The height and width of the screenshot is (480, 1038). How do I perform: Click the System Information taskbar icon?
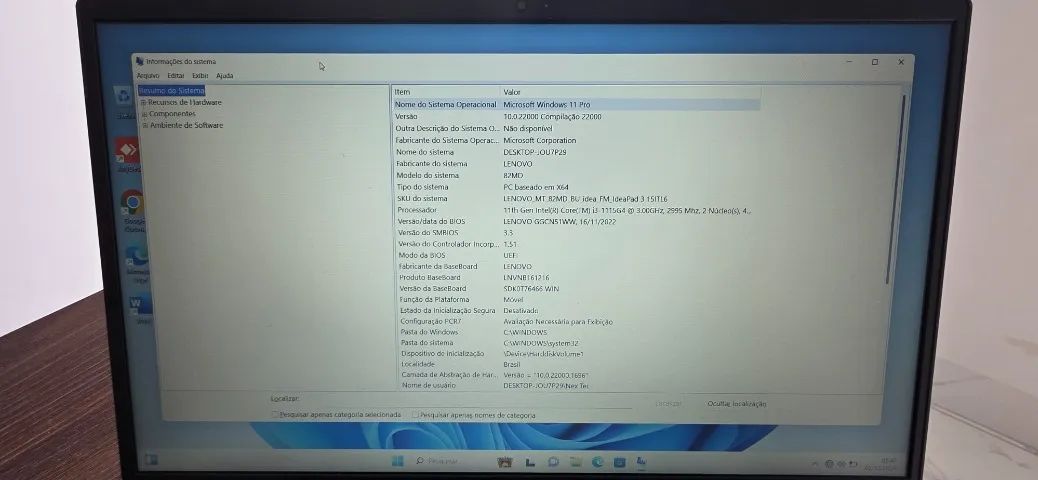click(x=641, y=461)
